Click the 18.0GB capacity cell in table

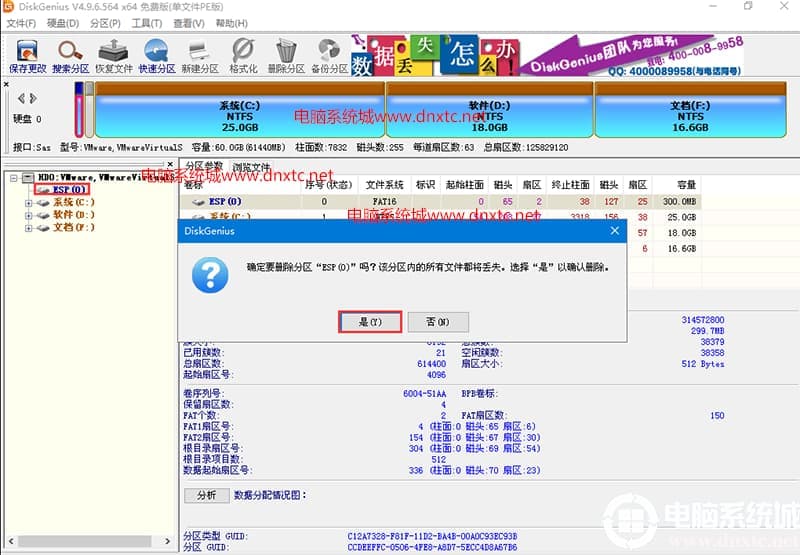coord(682,234)
